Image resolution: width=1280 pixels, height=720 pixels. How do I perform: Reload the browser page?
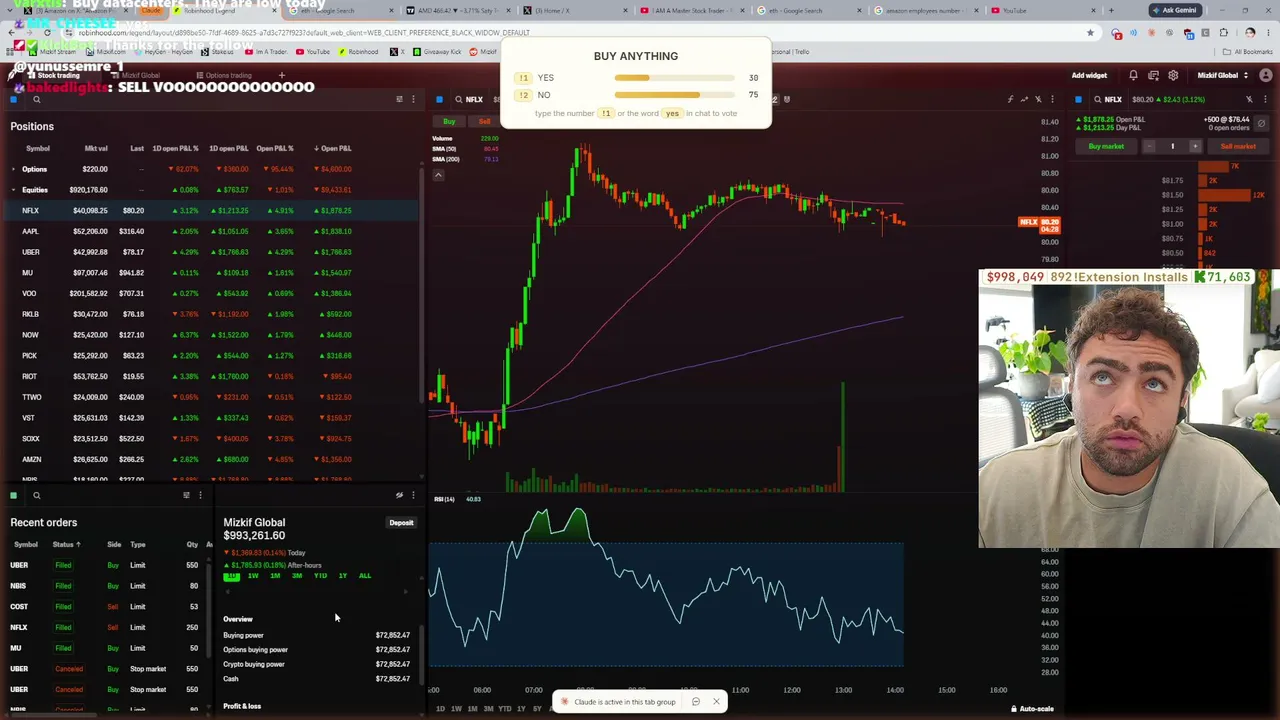[x=47, y=32]
